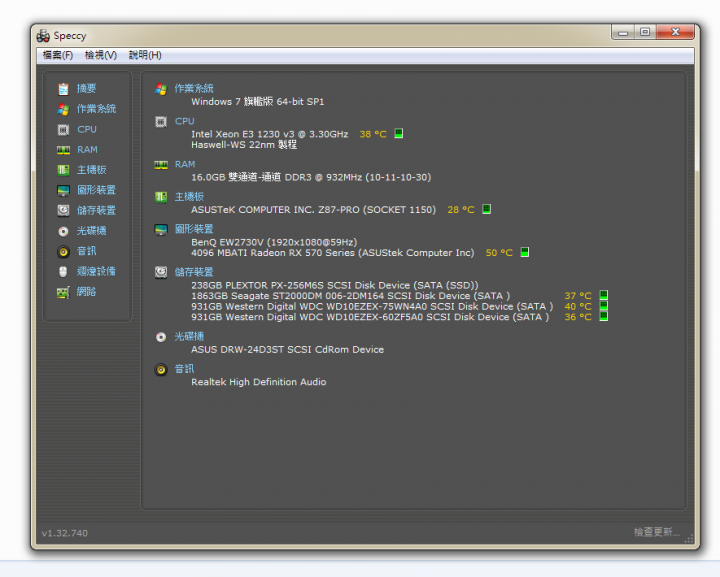Click text BenQ EW2730V (1920x1080@59Hz)
Image resolution: width=720 pixels, height=577 pixels.
274,242
